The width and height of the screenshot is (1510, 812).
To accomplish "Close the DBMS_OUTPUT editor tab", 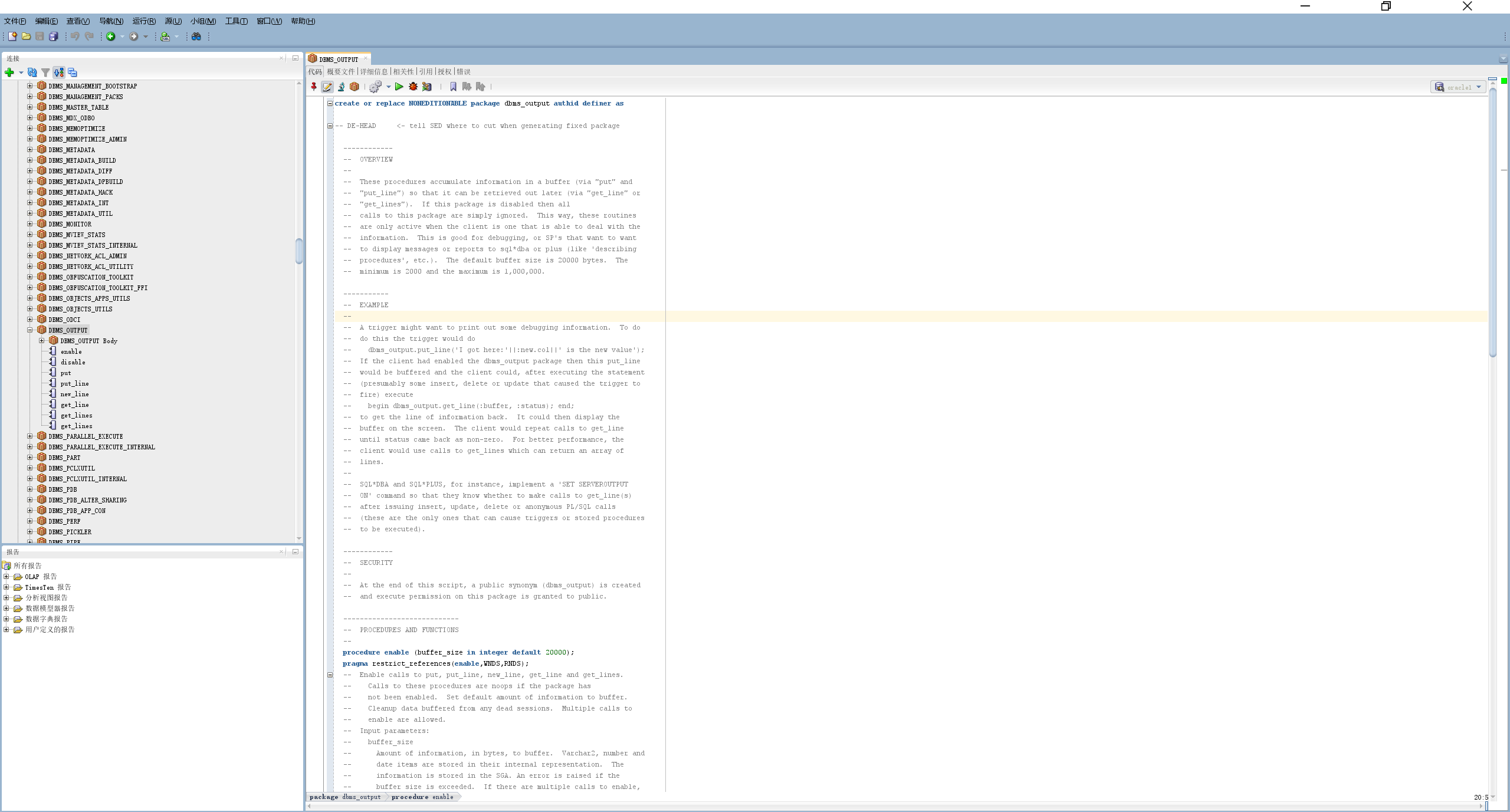I will [366, 58].
